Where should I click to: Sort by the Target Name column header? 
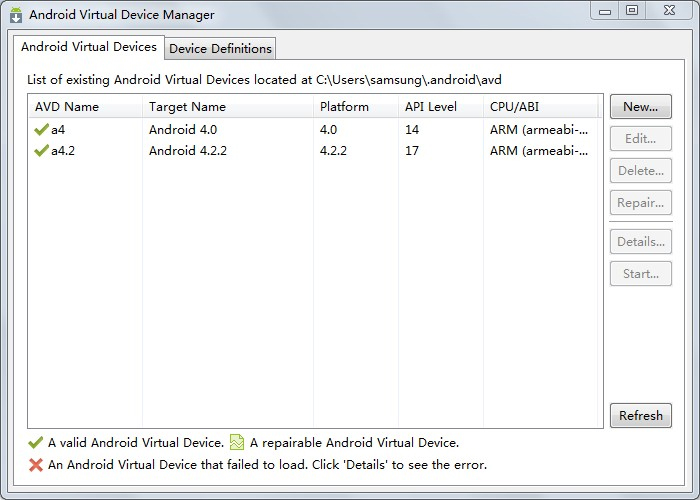click(x=228, y=107)
